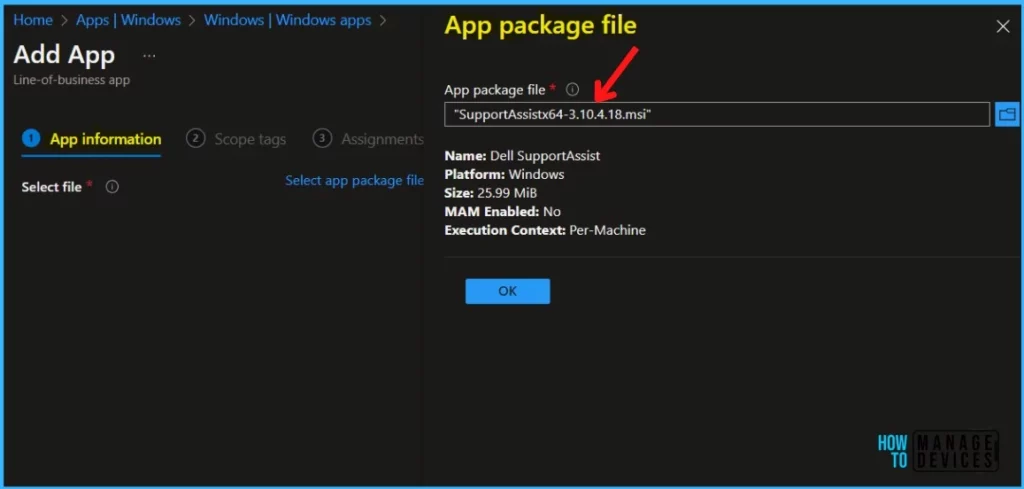Click the OK button
The width and height of the screenshot is (1024, 489).
pyautogui.click(x=507, y=291)
